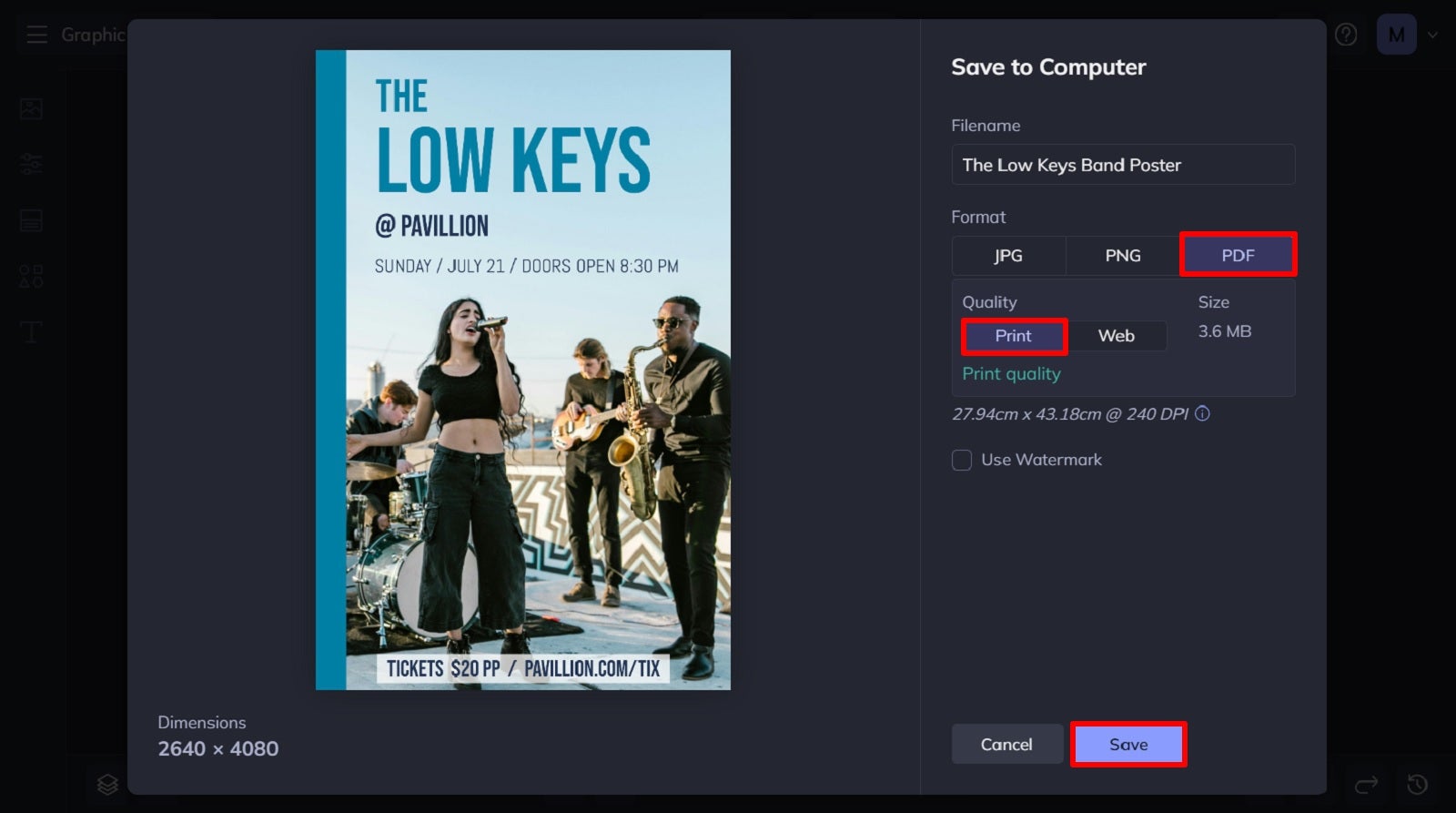Open the hamburger menu
This screenshot has height=813, width=1456.
36,35
